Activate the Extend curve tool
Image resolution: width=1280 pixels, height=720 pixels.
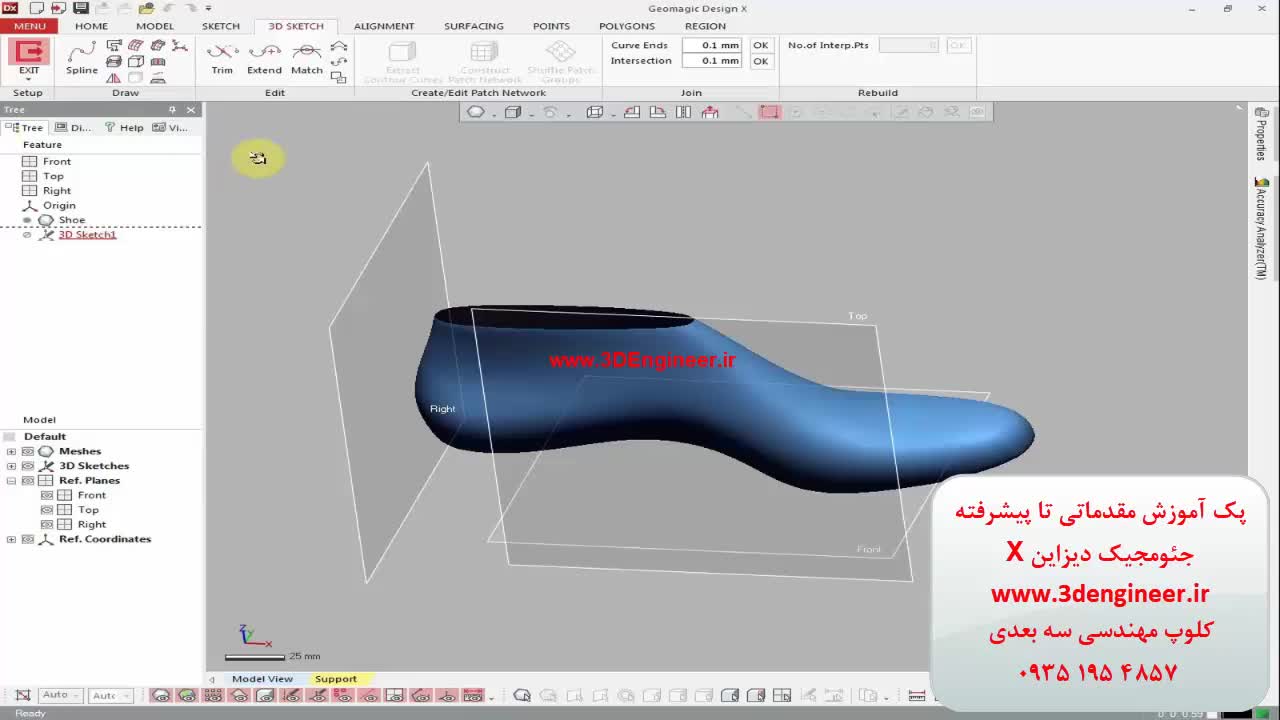(x=264, y=57)
